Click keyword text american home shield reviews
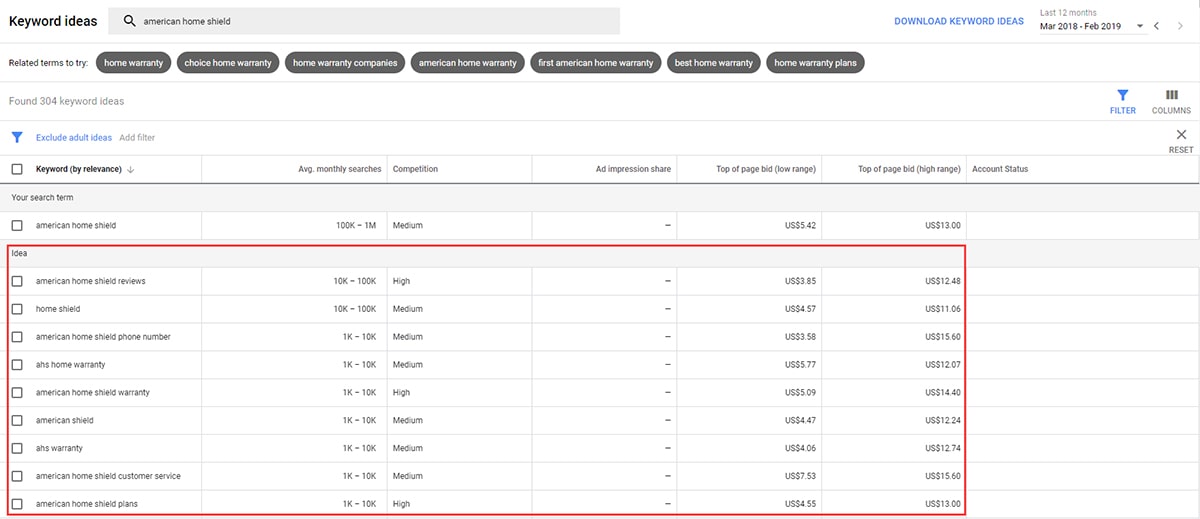The height and width of the screenshot is (519, 1200). (x=90, y=281)
